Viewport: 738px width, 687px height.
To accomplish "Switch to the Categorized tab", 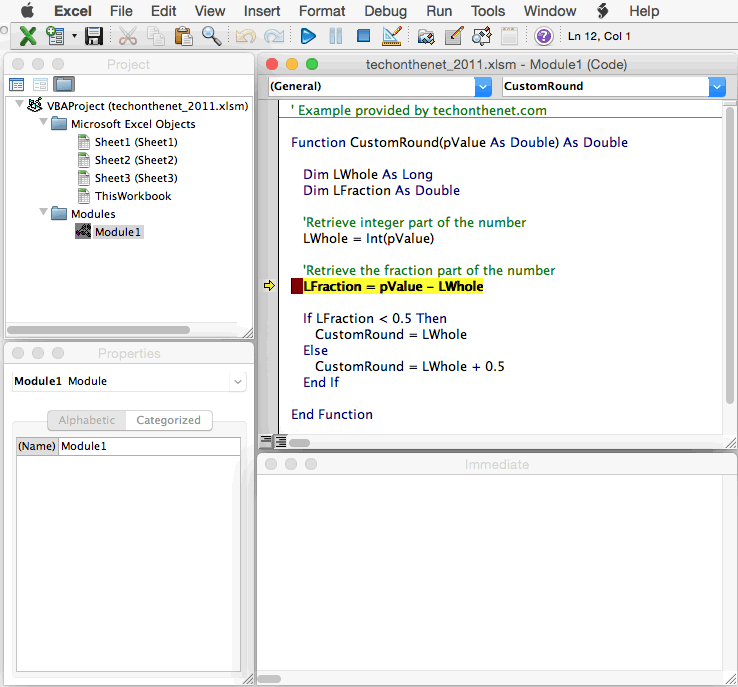I will point(168,420).
